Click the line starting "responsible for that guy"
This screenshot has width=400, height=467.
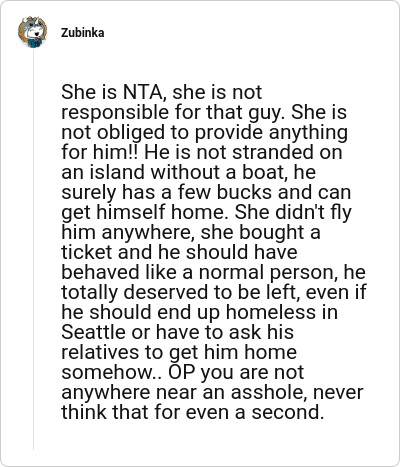(204, 112)
